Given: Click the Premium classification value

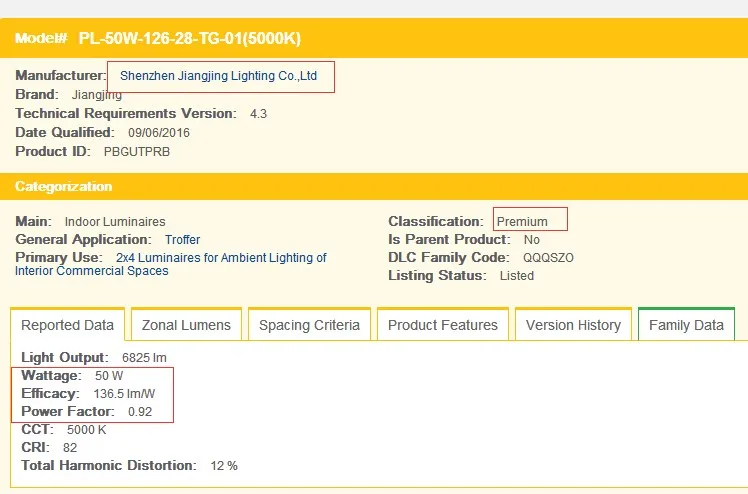Looking at the screenshot, I should tap(522, 222).
